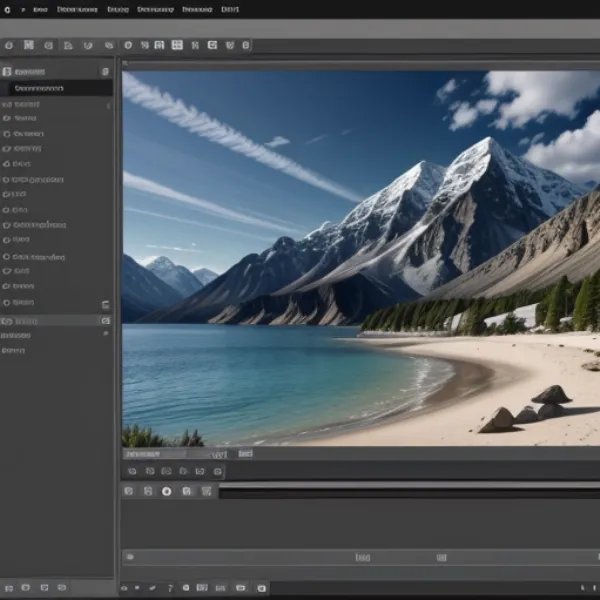
Task: Select the grid-shaped icon in the top toolbar
Action: 177,45
